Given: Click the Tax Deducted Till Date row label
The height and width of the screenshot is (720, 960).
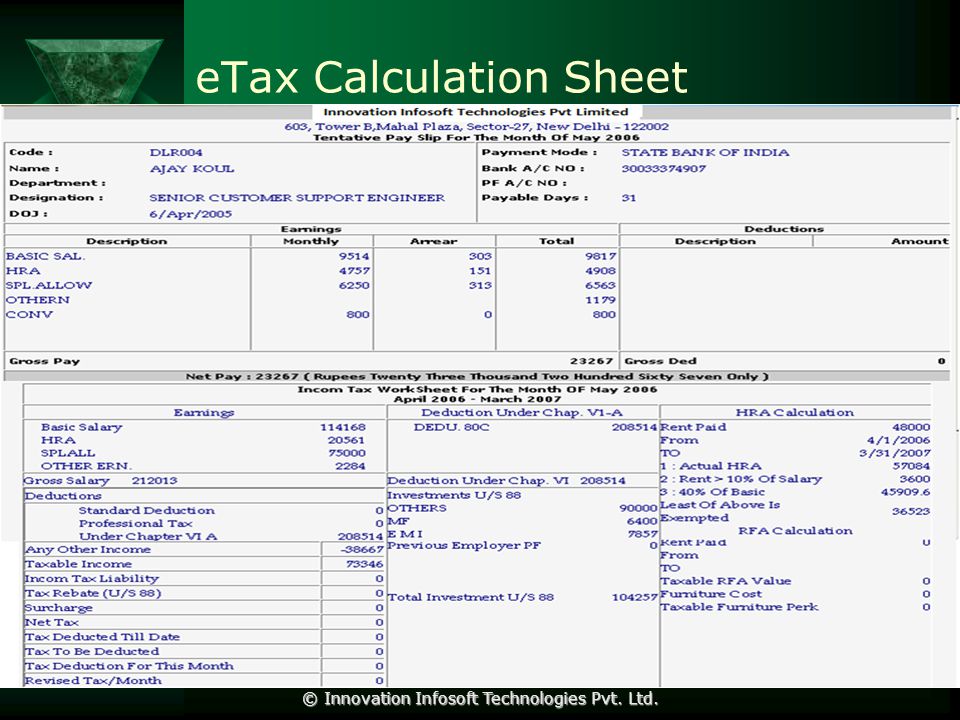Looking at the screenshot, I should point(102,637).
